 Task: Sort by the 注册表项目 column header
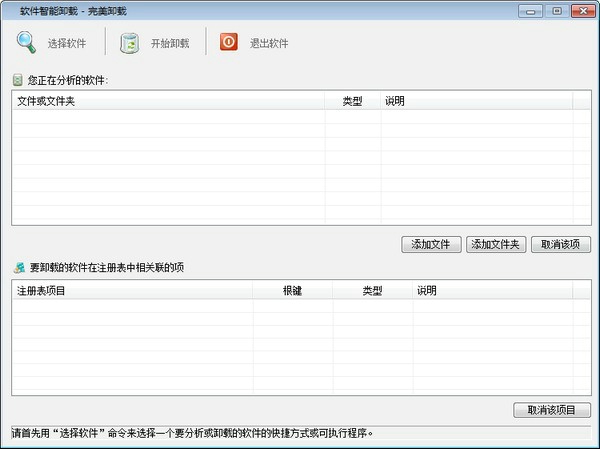pos(132,291)
